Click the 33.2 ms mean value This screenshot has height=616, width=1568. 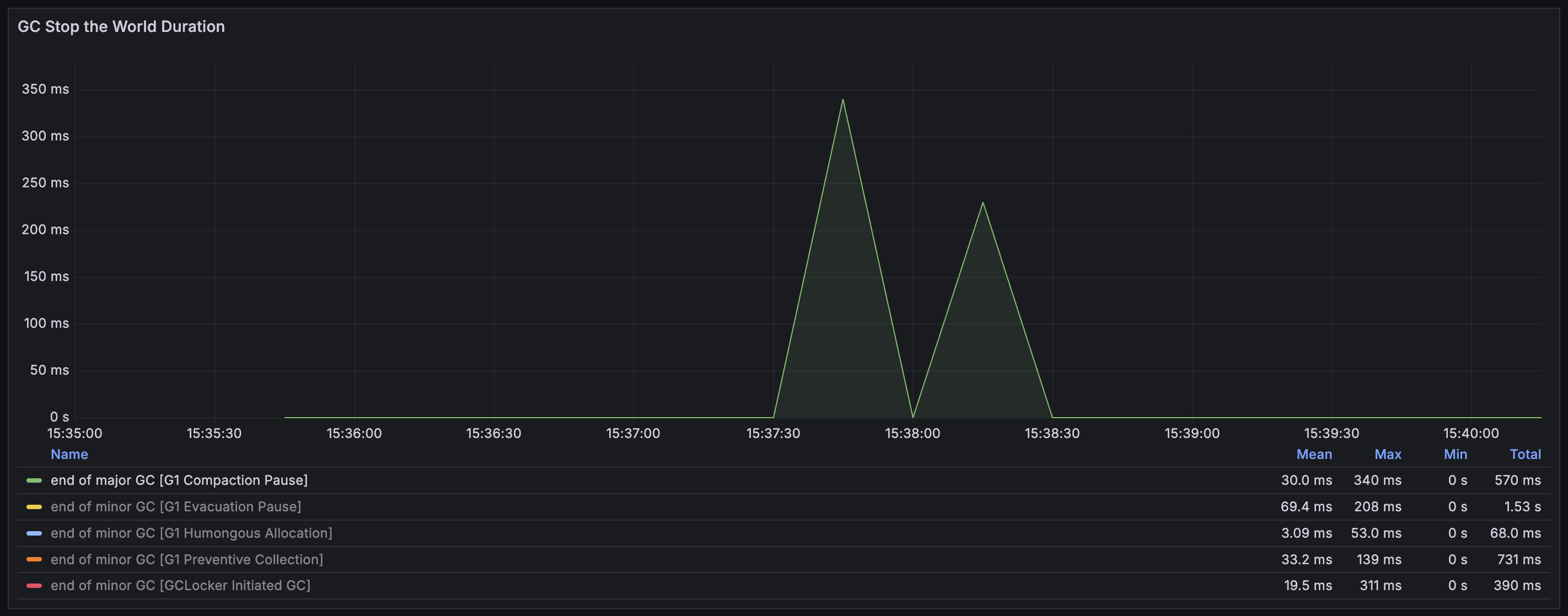pos(1306,559)
